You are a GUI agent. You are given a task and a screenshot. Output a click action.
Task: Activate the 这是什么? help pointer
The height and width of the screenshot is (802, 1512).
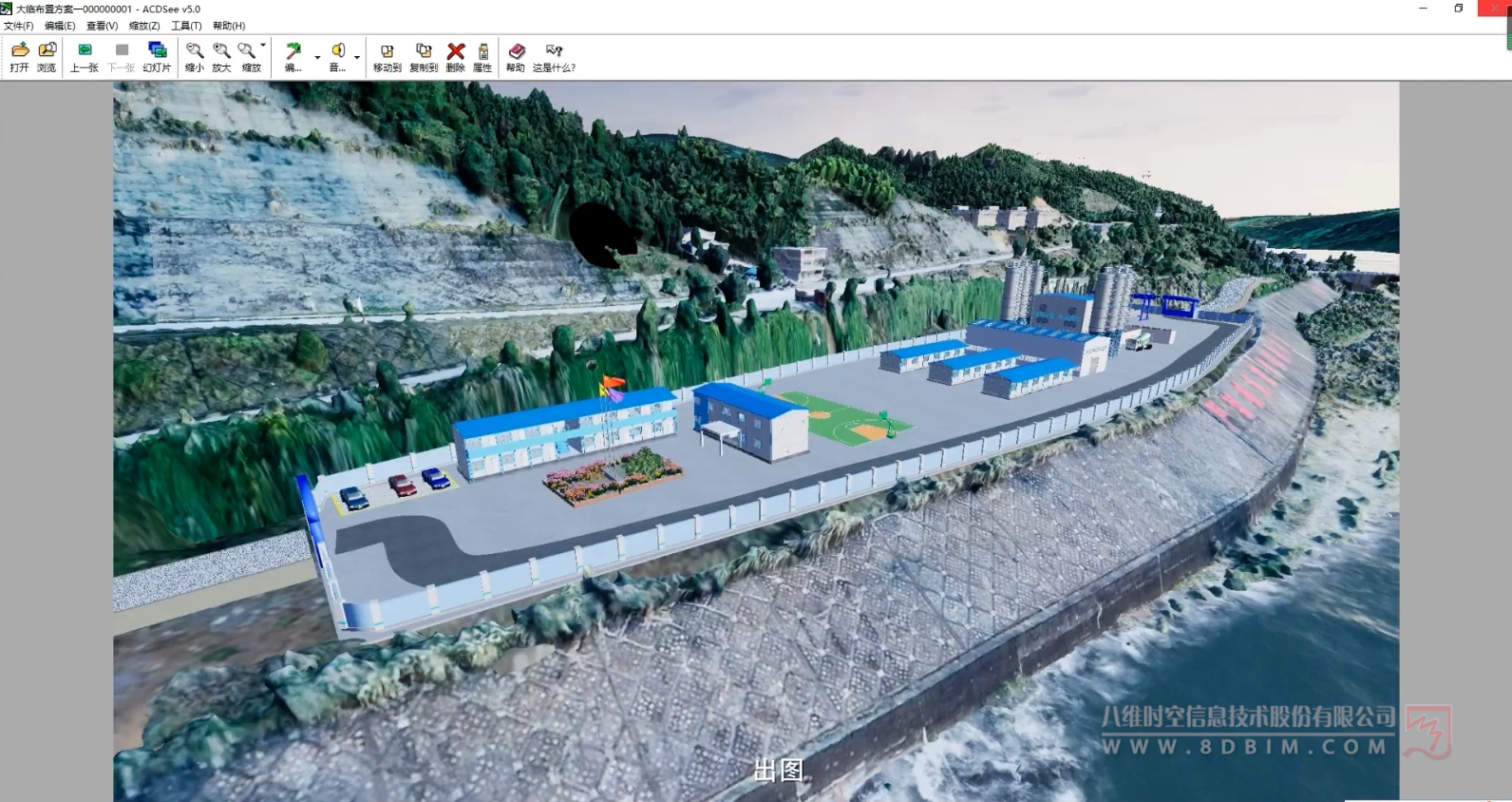click(x=554, y=56)
